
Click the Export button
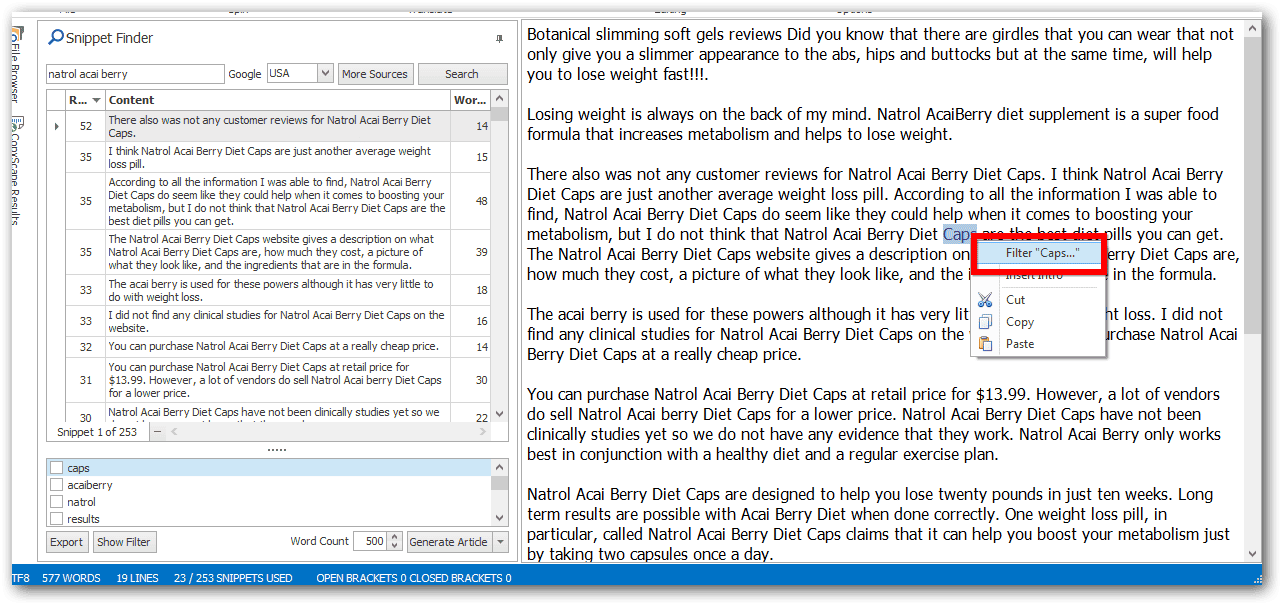tap(67, 542)
